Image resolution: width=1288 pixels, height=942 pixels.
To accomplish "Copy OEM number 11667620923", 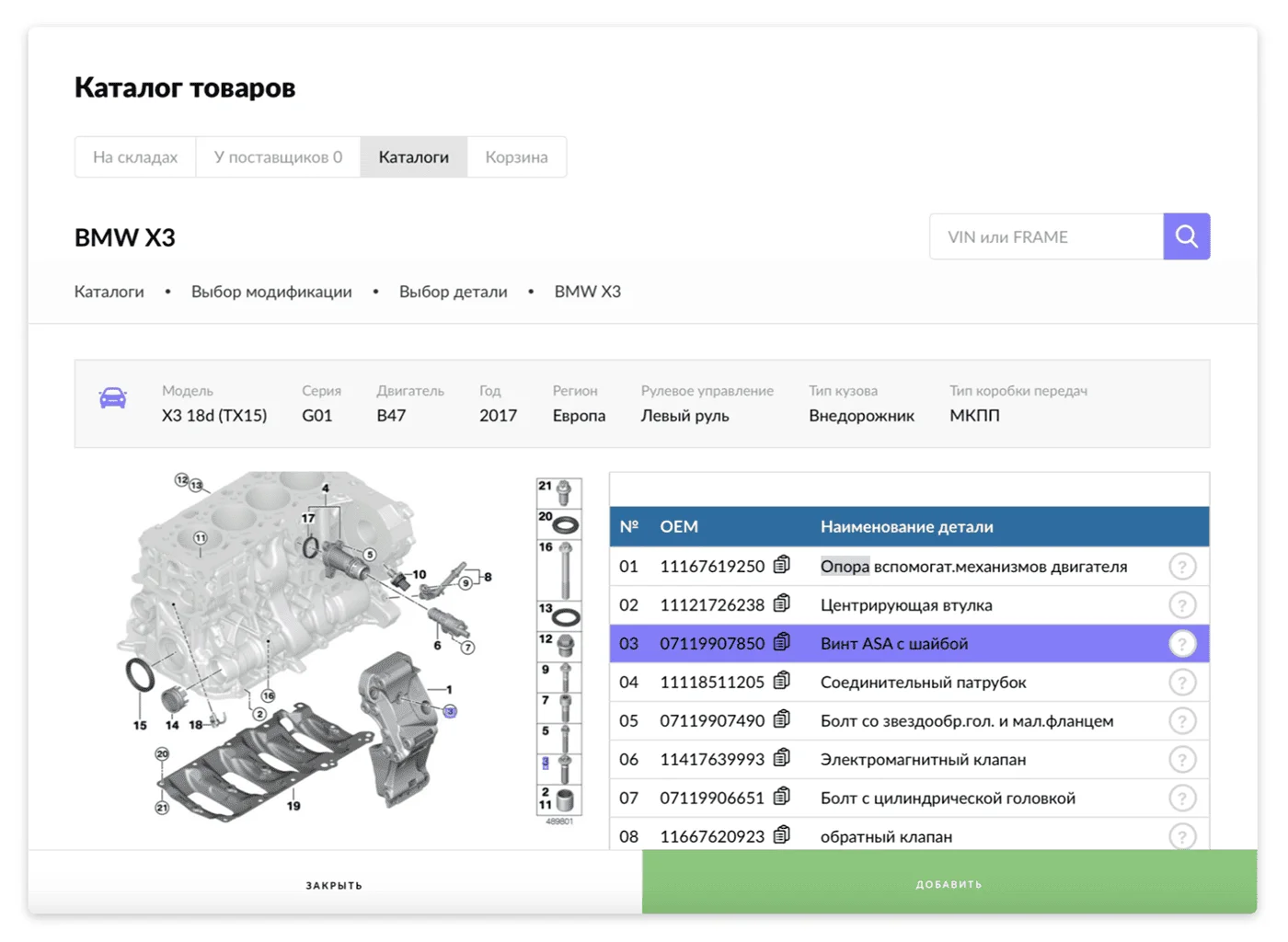I will coord(782,835).
